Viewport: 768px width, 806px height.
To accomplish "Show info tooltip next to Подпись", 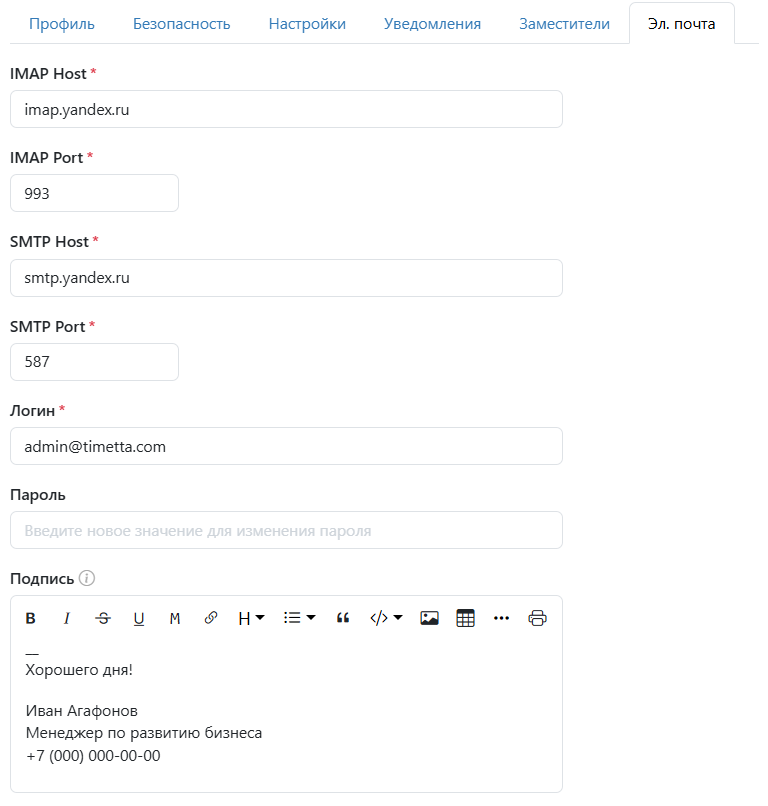I will click(87, 578).
